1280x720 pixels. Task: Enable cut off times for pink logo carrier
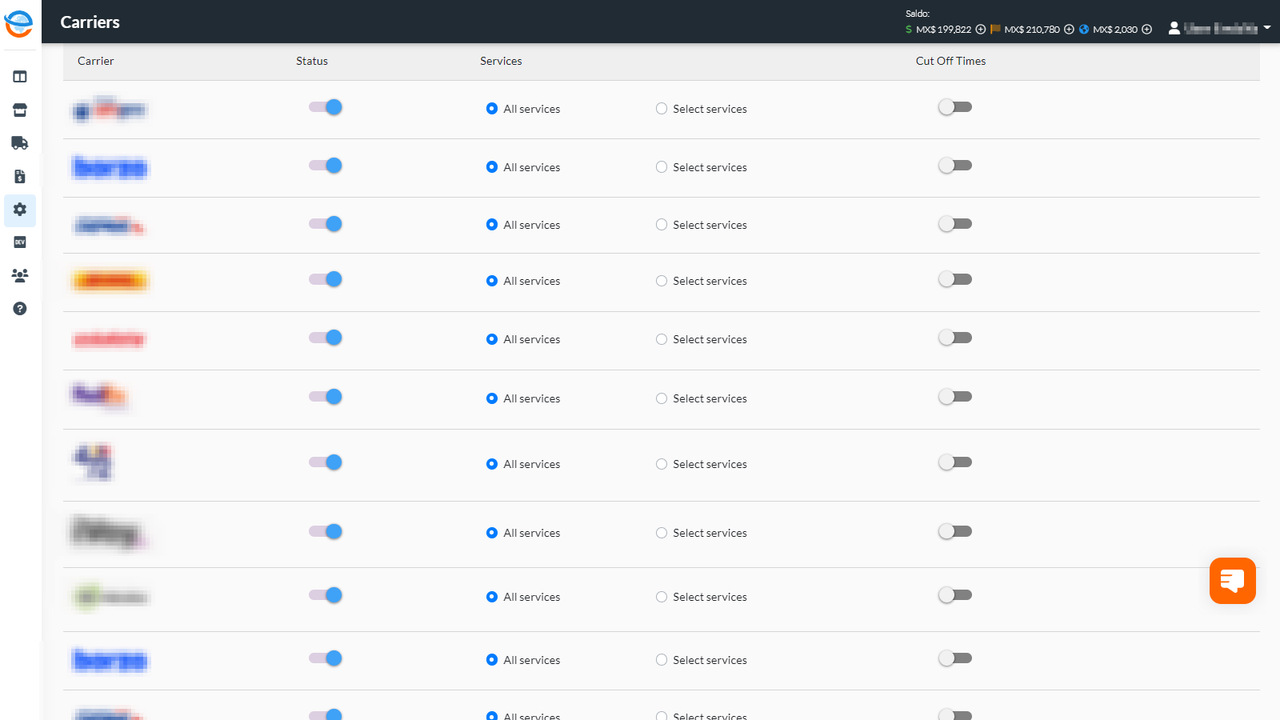point(955,338)
